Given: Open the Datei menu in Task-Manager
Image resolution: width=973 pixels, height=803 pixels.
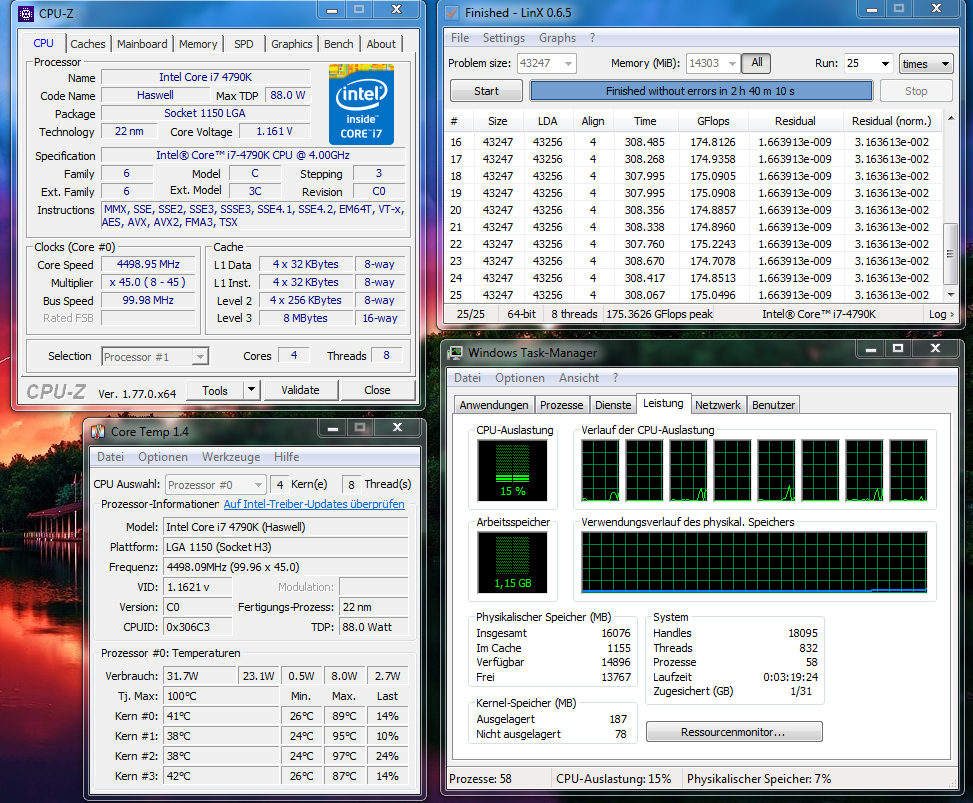Looking at the screenshot, I should (467, 378).
